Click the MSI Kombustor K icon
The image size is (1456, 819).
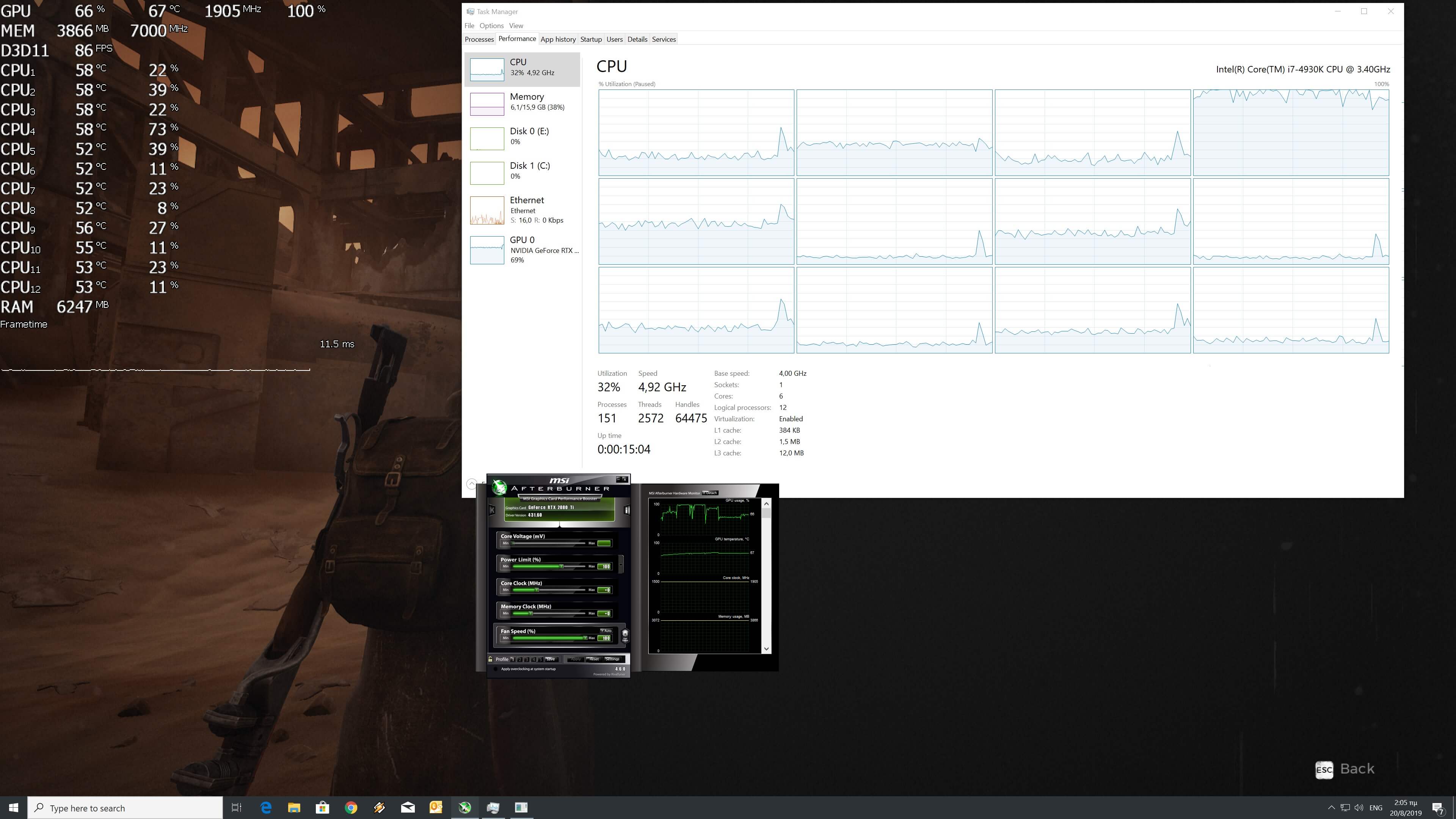point(492,510)
